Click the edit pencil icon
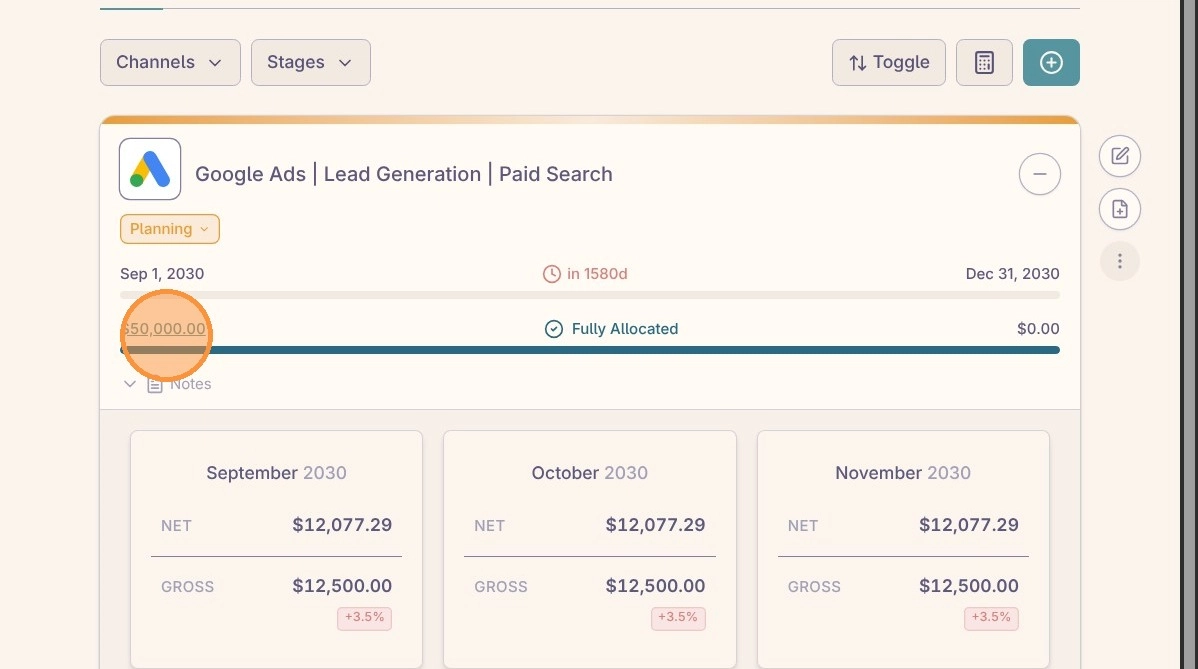The image size is (1198, 669). click(1119, 156)
